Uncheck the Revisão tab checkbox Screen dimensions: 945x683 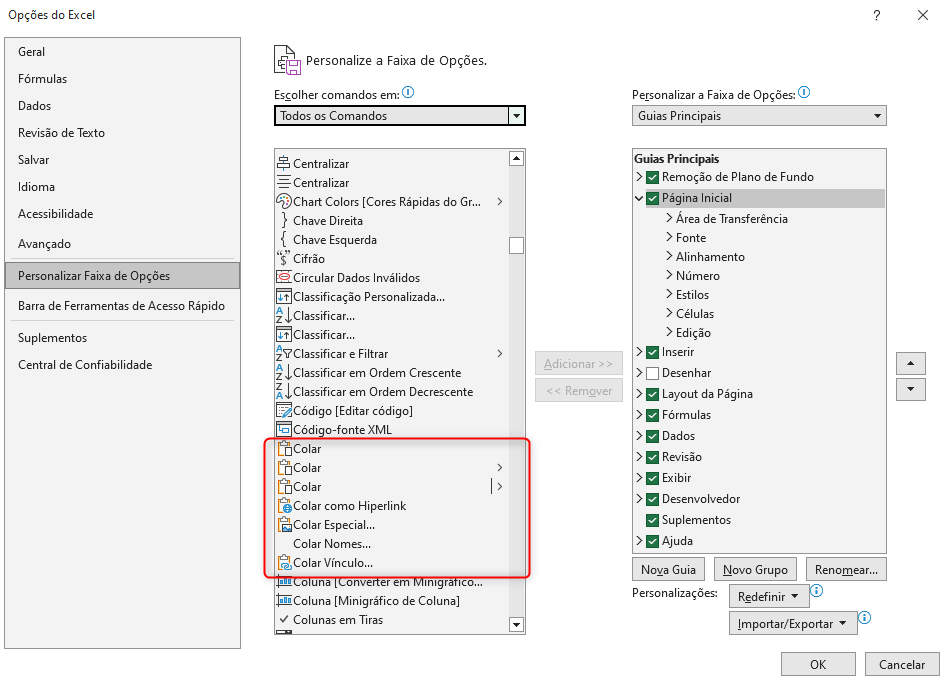pos(652,457)
